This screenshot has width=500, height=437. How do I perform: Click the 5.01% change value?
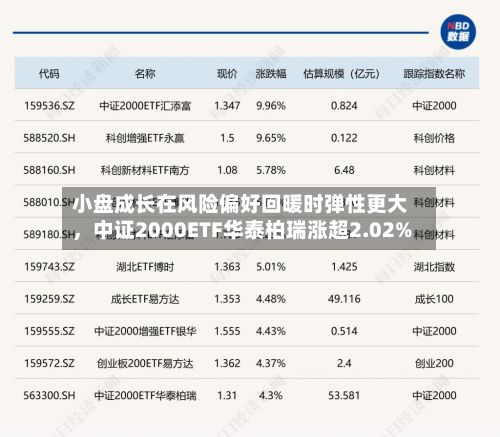pos(271,267)
